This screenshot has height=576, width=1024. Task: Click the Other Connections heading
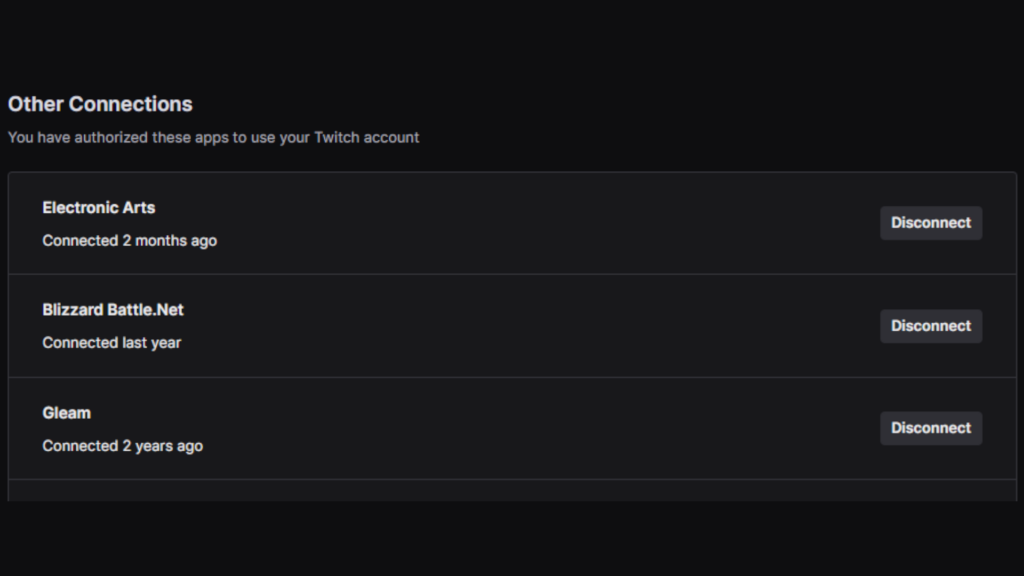100,104
